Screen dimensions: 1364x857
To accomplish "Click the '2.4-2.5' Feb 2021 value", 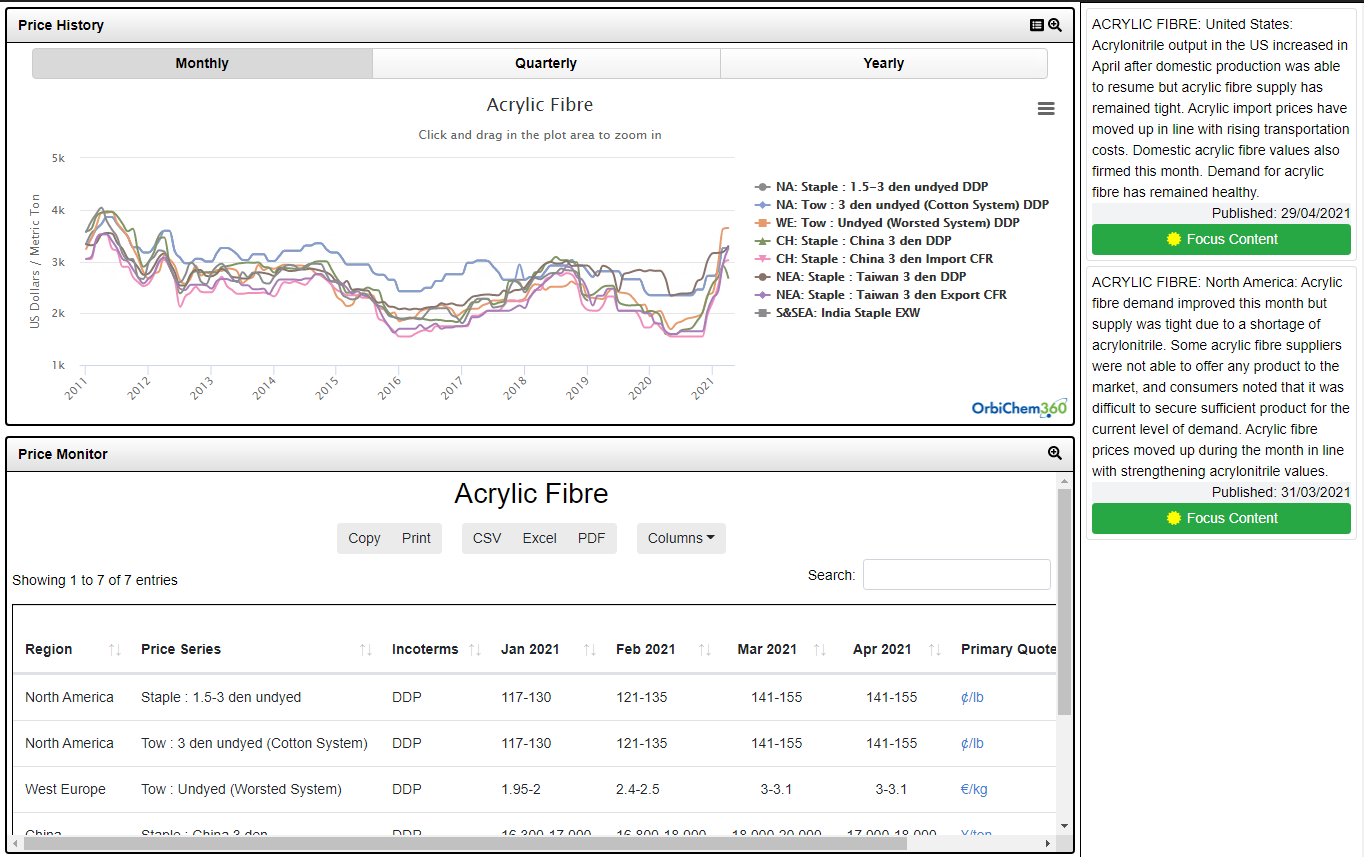I will click(x=638, y=789).
